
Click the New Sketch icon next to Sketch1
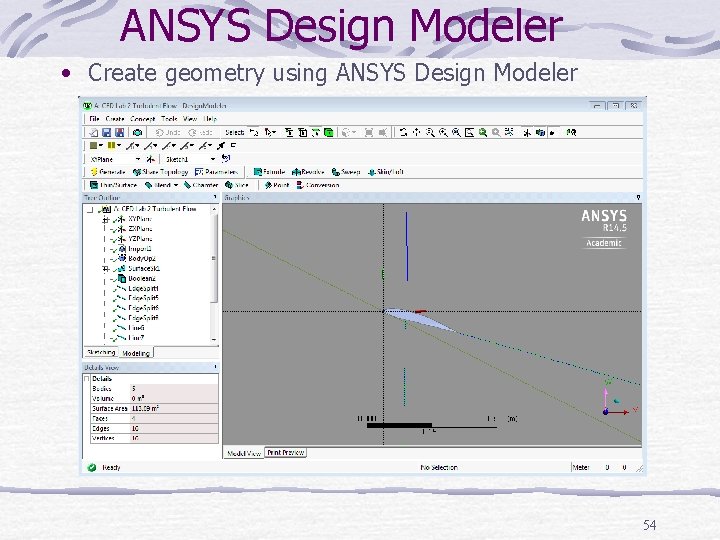(225, 159)
